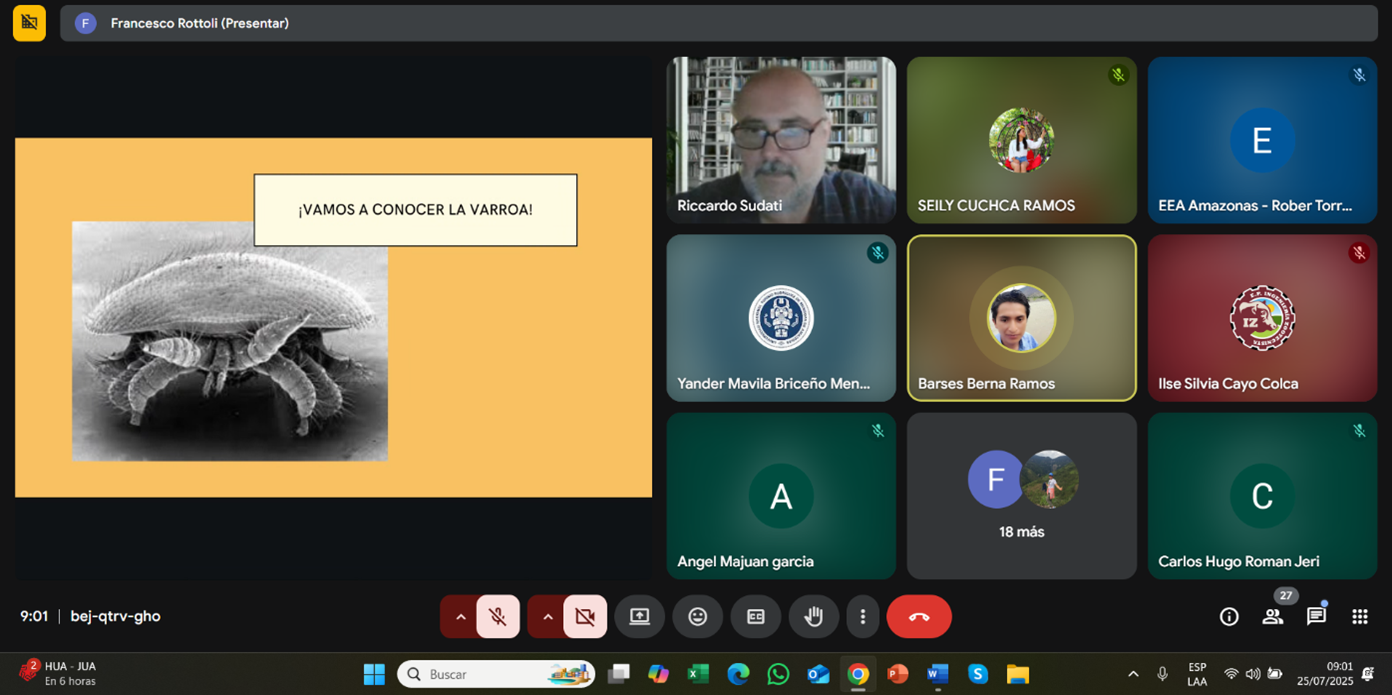Show hidden system tray icons
The width and height of the screenshot is (1392, 695).
pos(1133,674)
